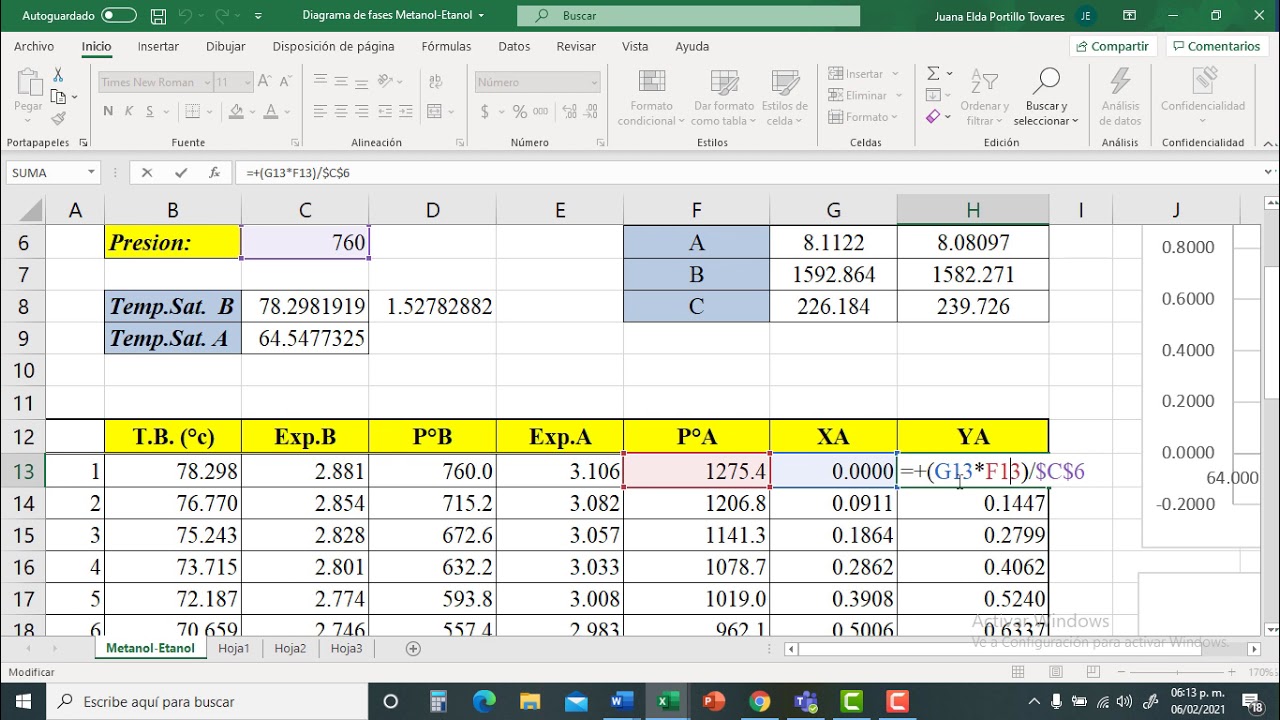Click the Buscar search box in title bar
Screen dimensions: 1280x720
pos(688,16)
